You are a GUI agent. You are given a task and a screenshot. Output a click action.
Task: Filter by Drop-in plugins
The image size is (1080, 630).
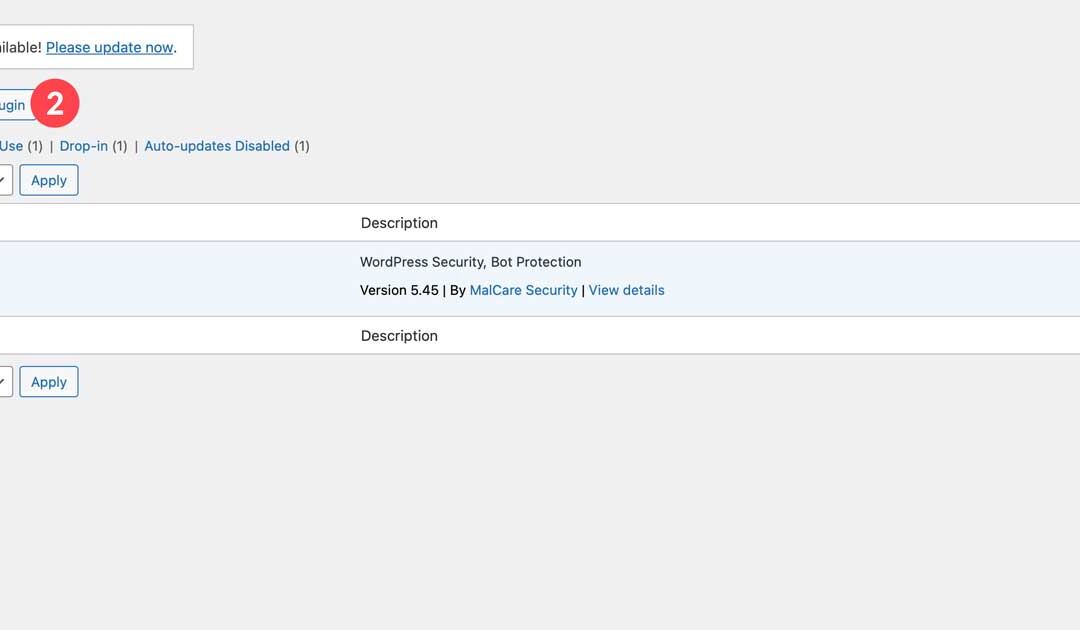click(84, 146)
